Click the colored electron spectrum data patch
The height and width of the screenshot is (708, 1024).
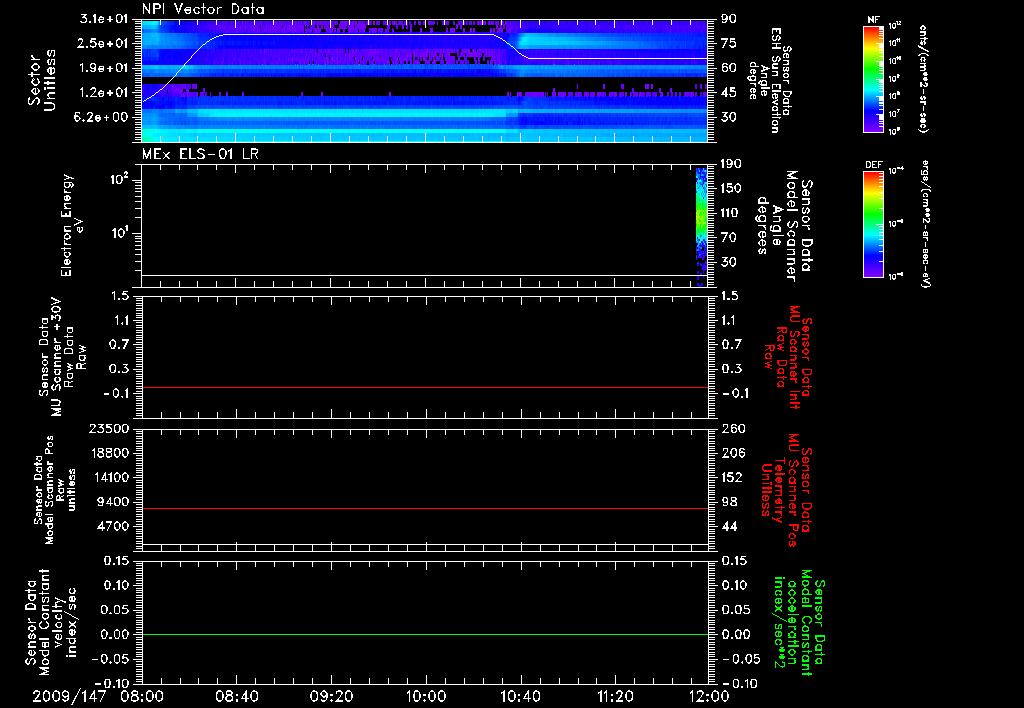pos(702,215)
